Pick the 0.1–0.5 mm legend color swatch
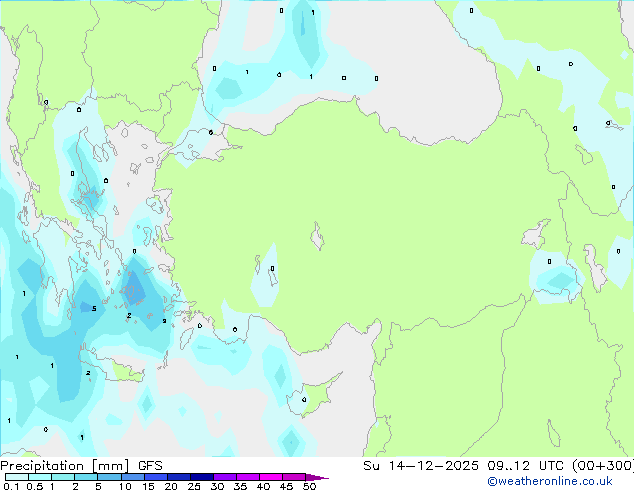 pos(17,477)
